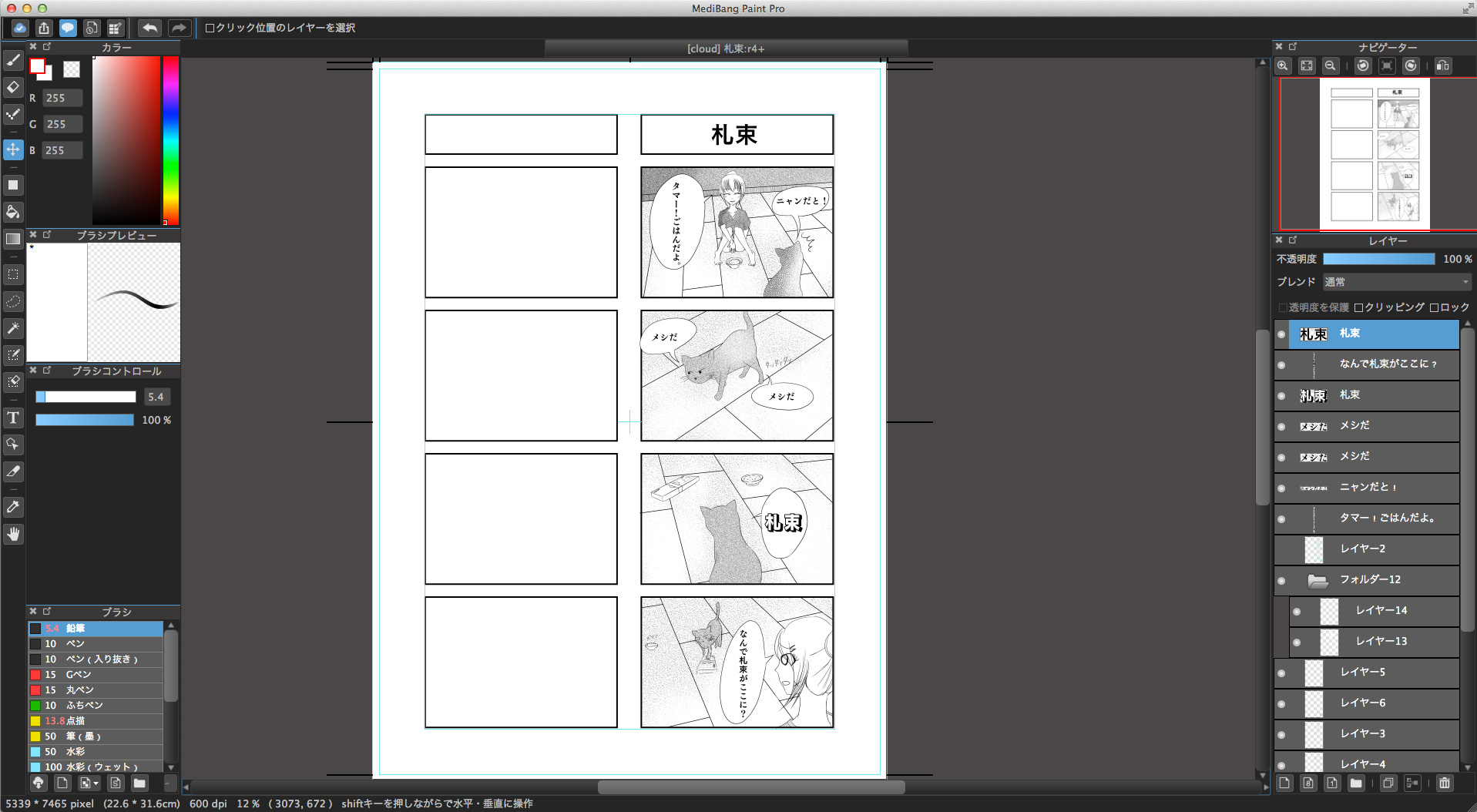The height and width of the screenshot is (812, 1477).
Task: Click the brush opacity 100% slider
Action: pos(85,420)
